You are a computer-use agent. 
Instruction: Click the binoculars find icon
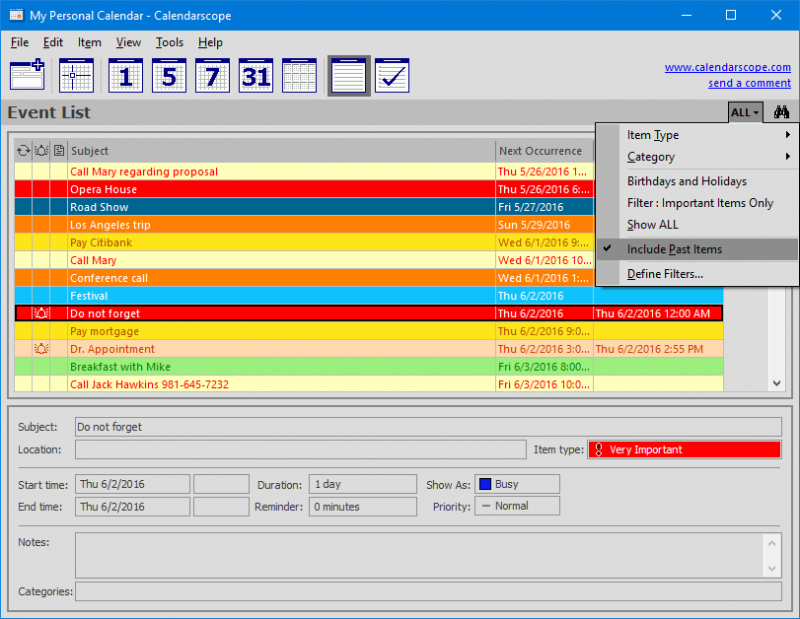(781, 112)
